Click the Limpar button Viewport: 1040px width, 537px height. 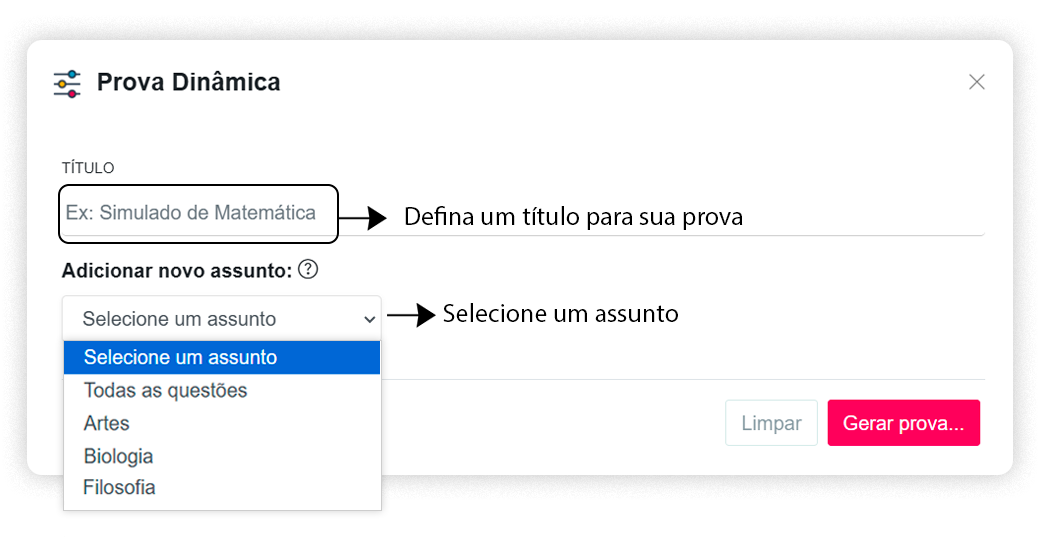pyautogui.click(x=771, y=423)
